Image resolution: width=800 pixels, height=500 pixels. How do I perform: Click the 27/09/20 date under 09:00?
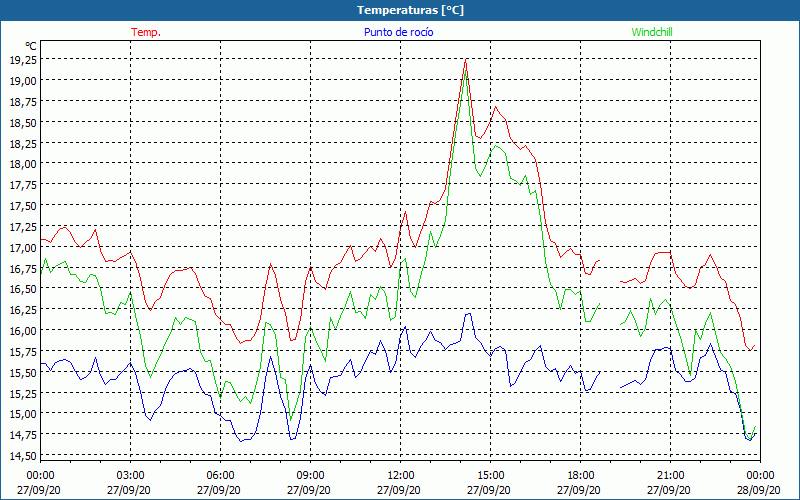pos(309,490)
